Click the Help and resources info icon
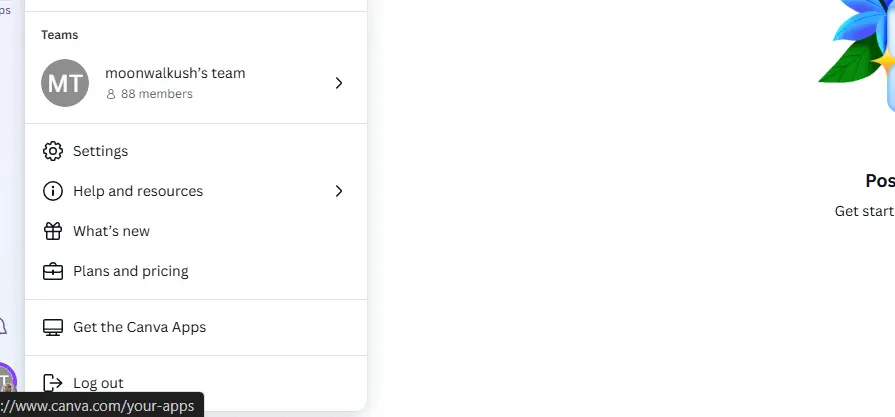The height and width of the screenshot is (417, 895). click(x=53, y=191)
